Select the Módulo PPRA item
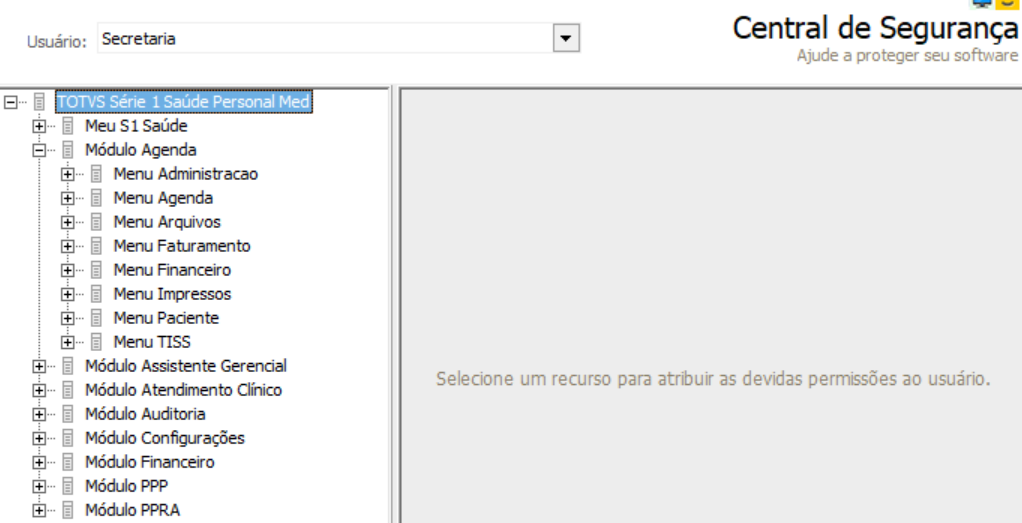 tap(132, 511)
